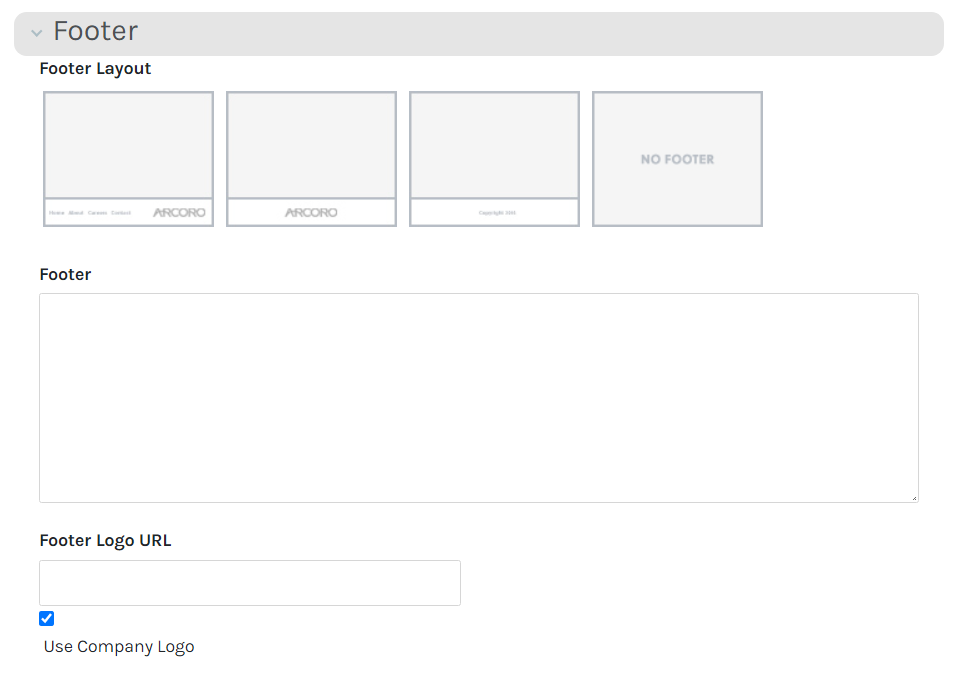Focus the Footer Logo URL input field
Screen dimensions: 958x684
click(x=249, y=583)
